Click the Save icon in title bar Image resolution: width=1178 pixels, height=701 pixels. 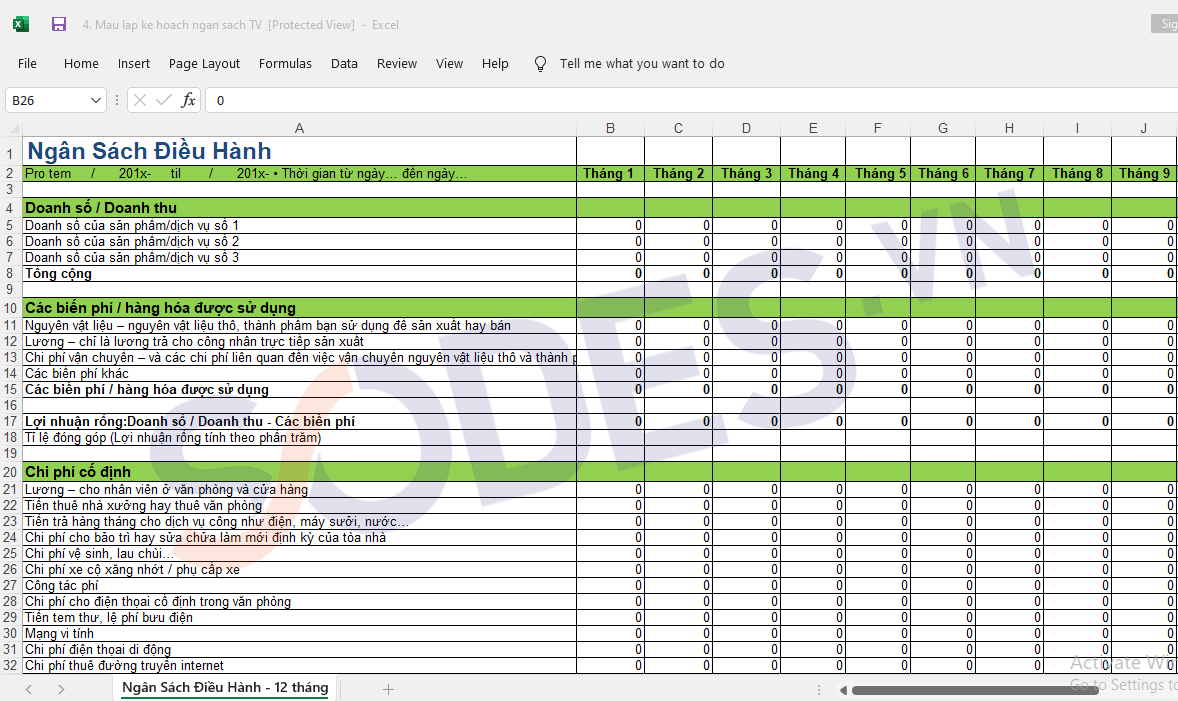tap(59, 24)
